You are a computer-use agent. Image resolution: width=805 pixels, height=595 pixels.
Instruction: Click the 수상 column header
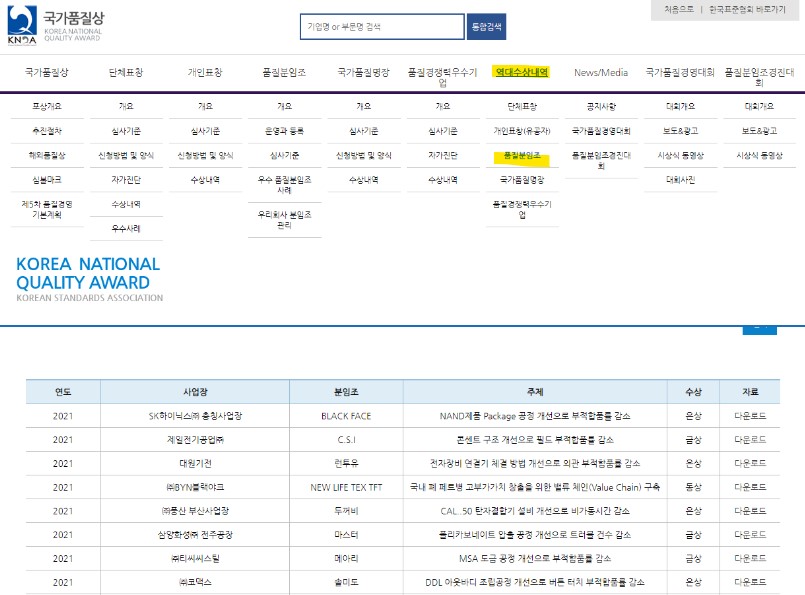(694, 392)
